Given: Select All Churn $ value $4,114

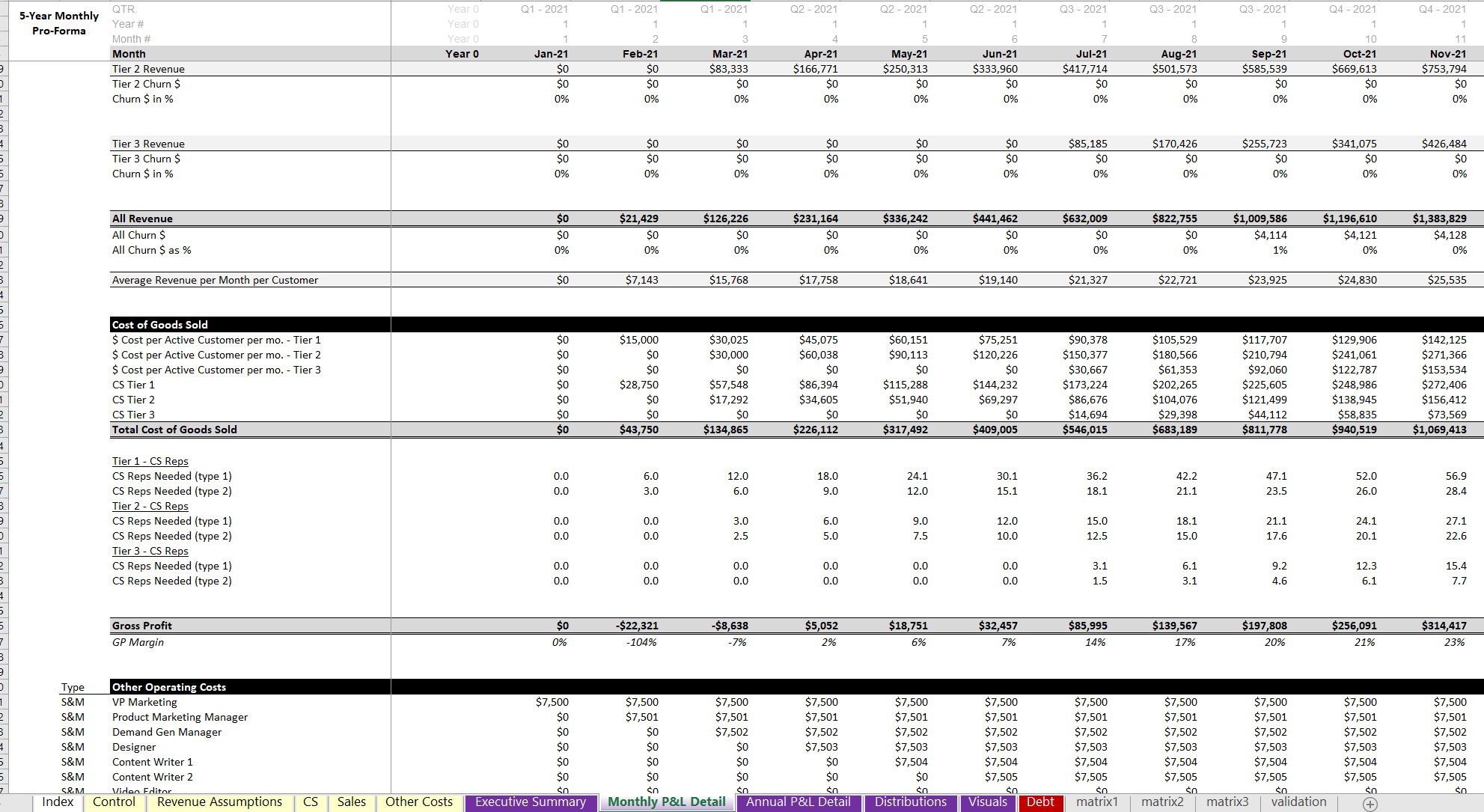Looking at the screenshot, I should click(x=1271, y=235).
